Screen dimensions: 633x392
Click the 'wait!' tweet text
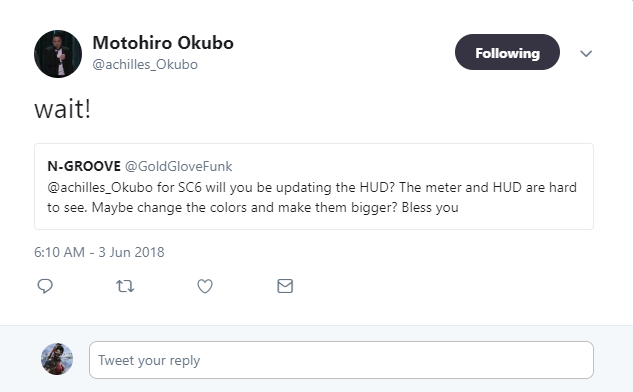63,109
